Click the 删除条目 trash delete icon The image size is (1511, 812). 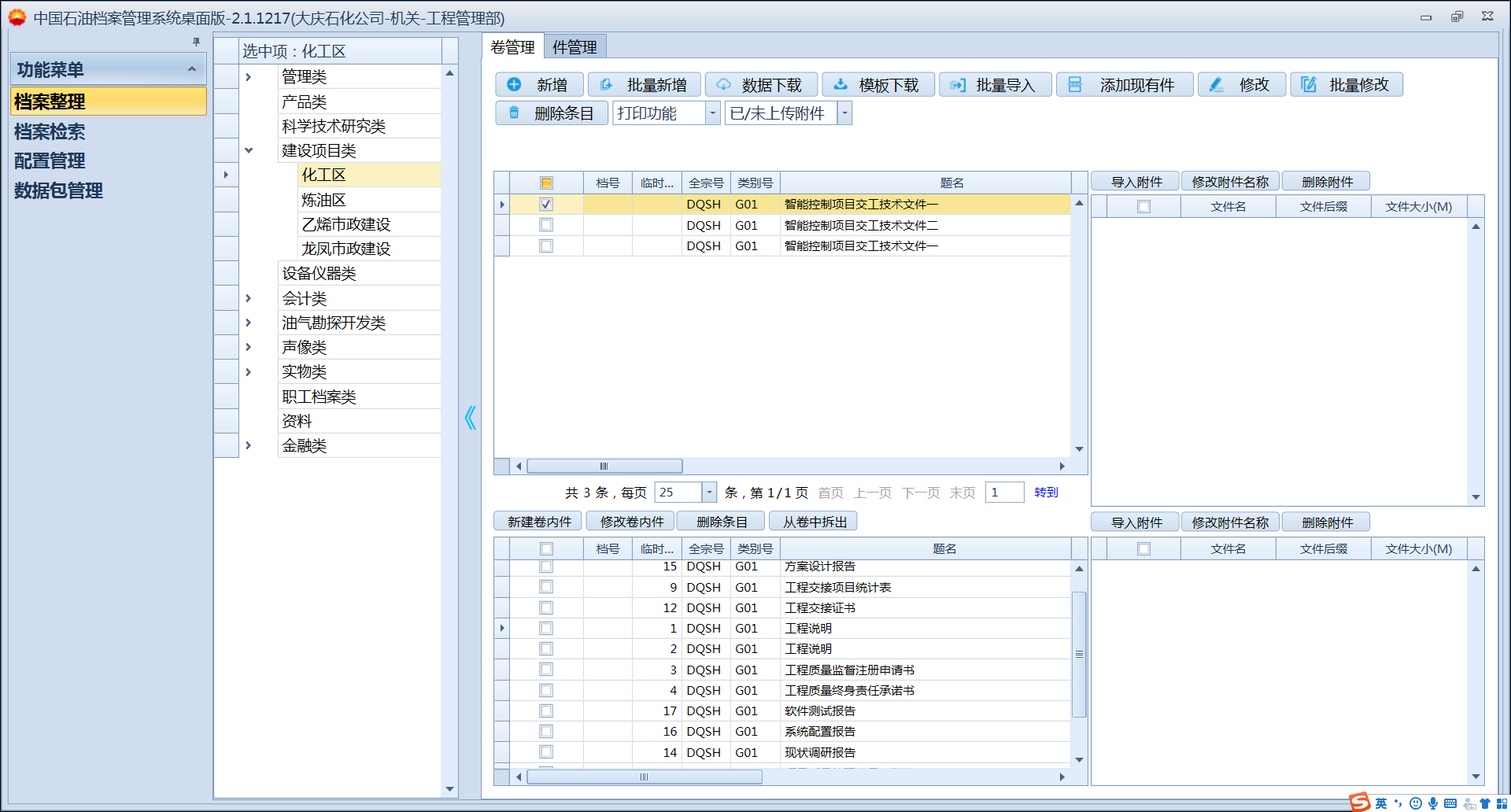(514, 113)
